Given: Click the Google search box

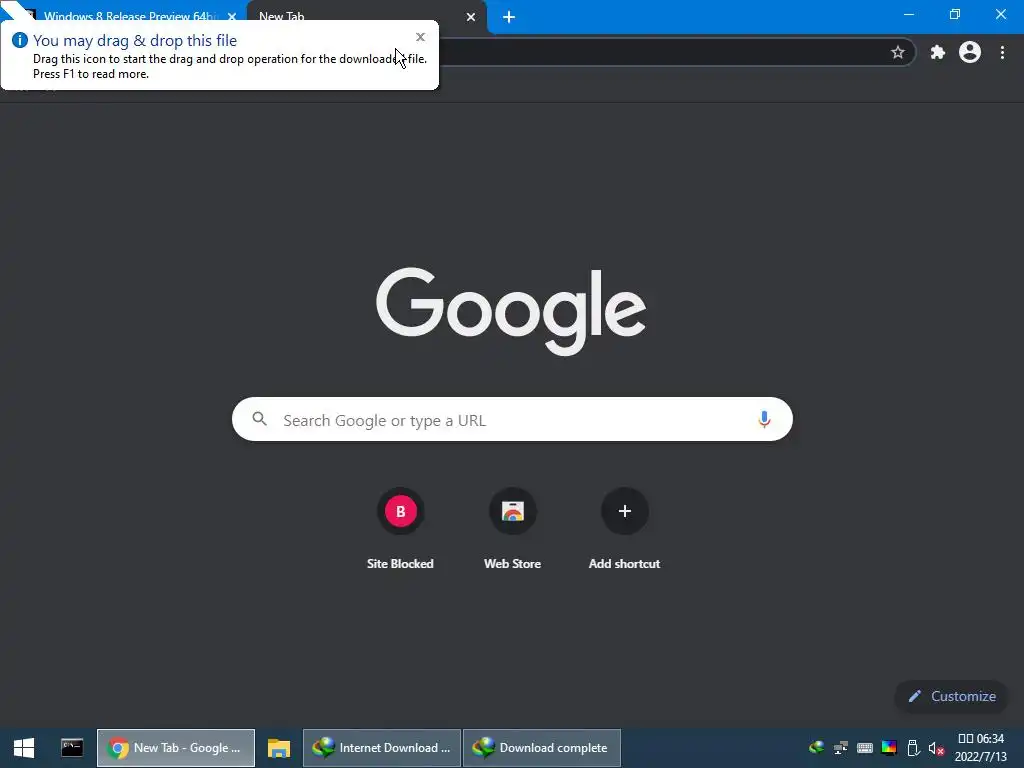Looking at the screenshot, I should click(512, 419).
